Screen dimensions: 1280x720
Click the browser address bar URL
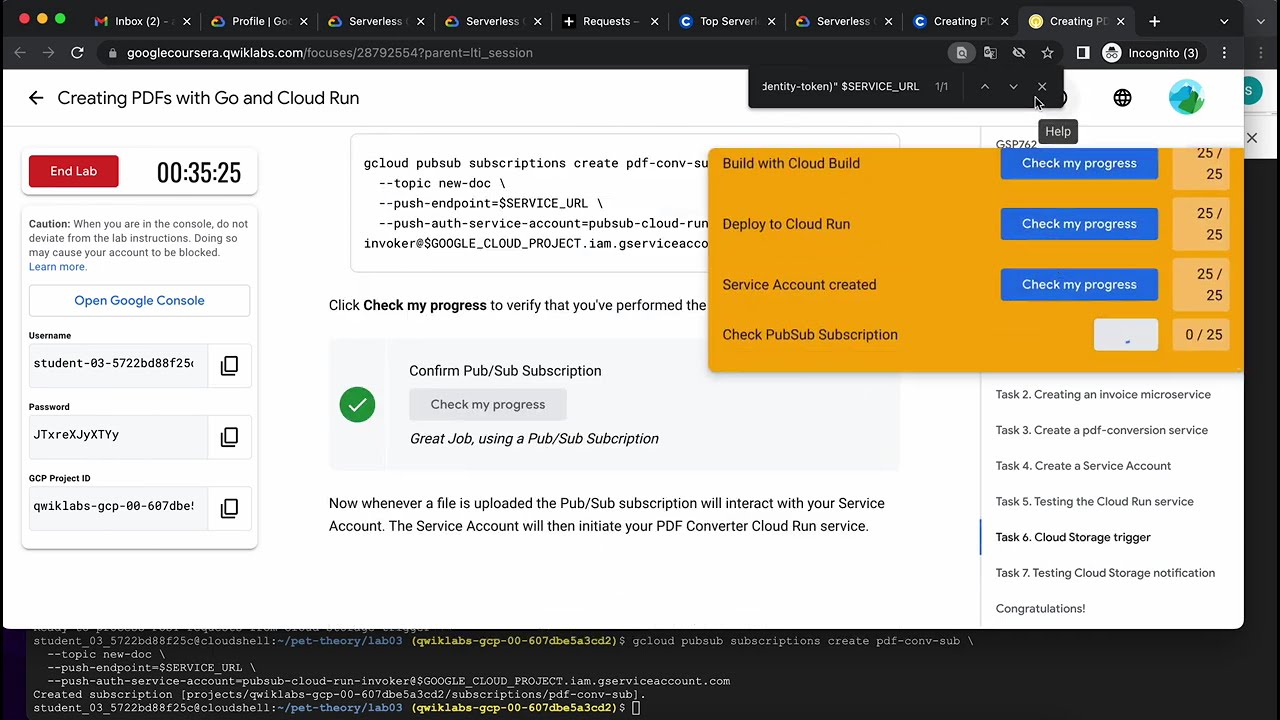tap(330, 53)
